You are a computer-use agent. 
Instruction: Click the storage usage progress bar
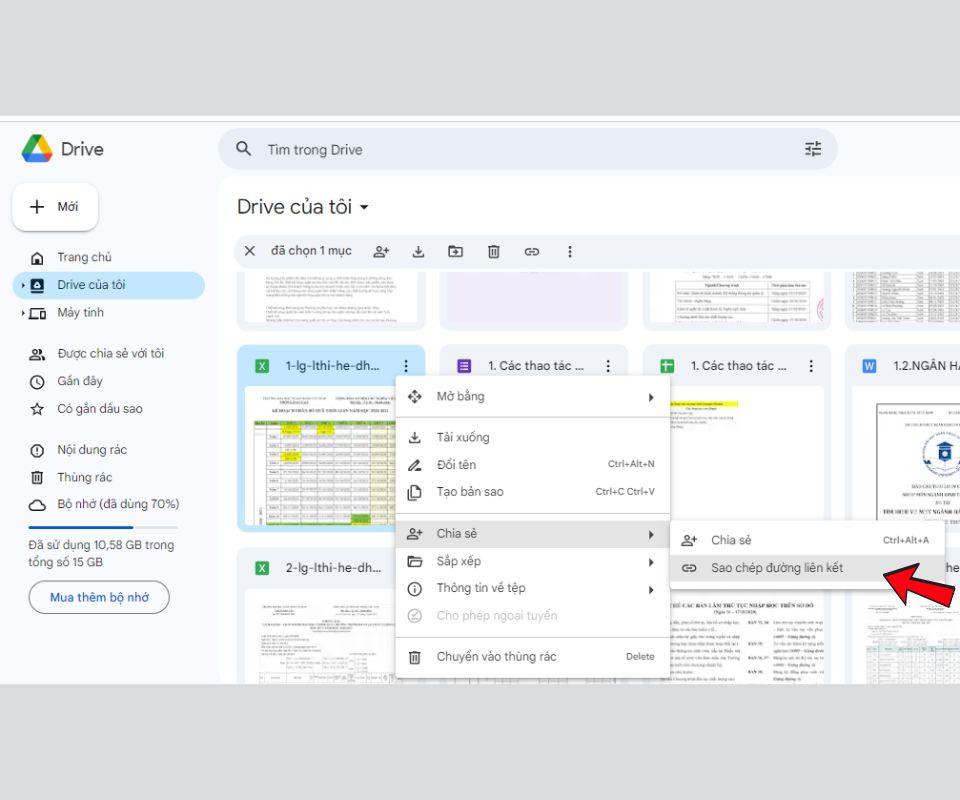(x=103, y=527)
